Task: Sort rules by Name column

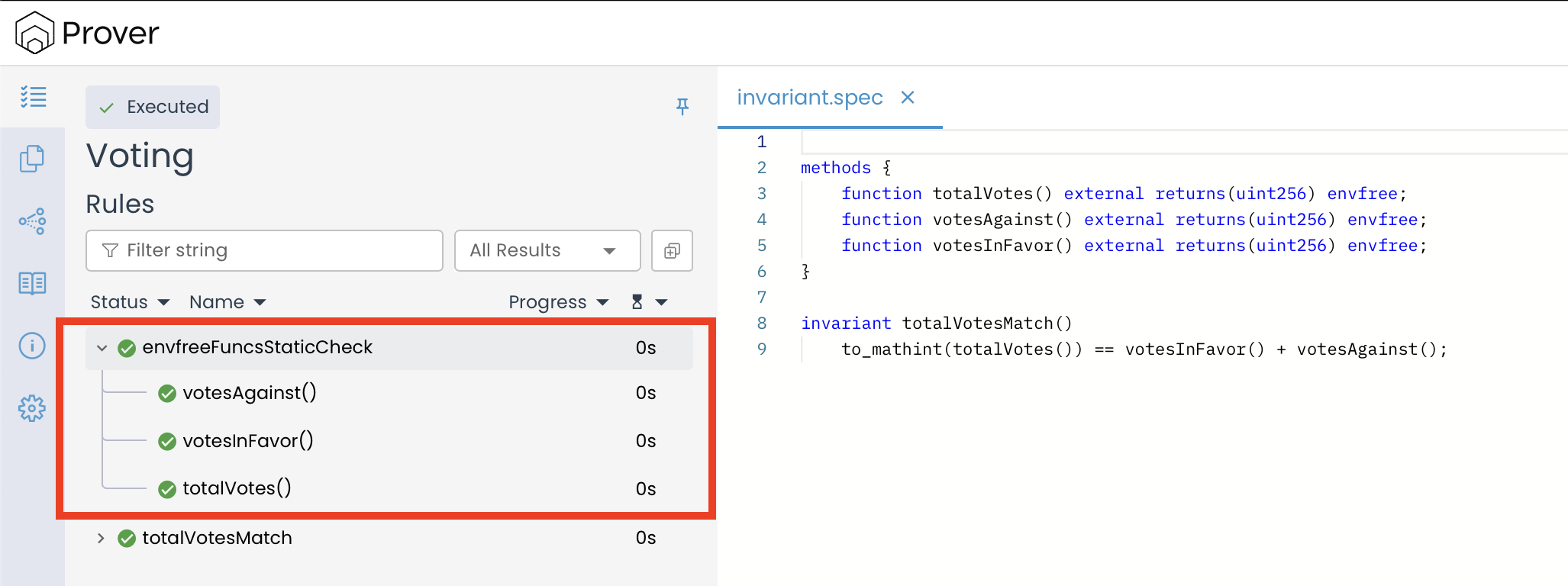Action: coord(227,302)
